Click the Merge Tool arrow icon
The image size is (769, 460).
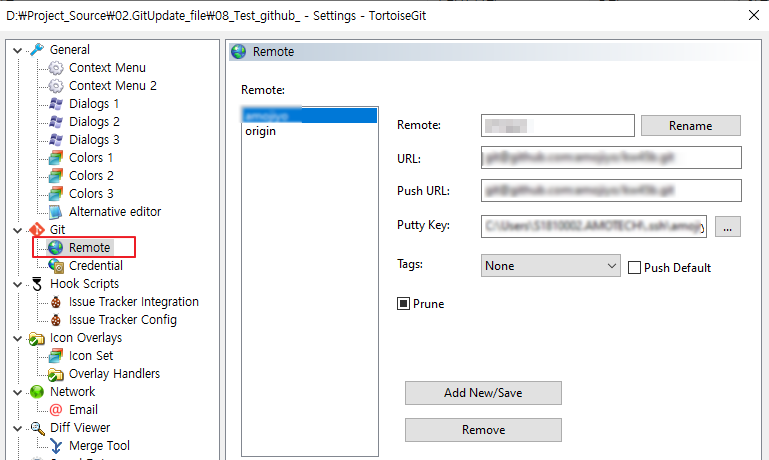click(56, 446)
